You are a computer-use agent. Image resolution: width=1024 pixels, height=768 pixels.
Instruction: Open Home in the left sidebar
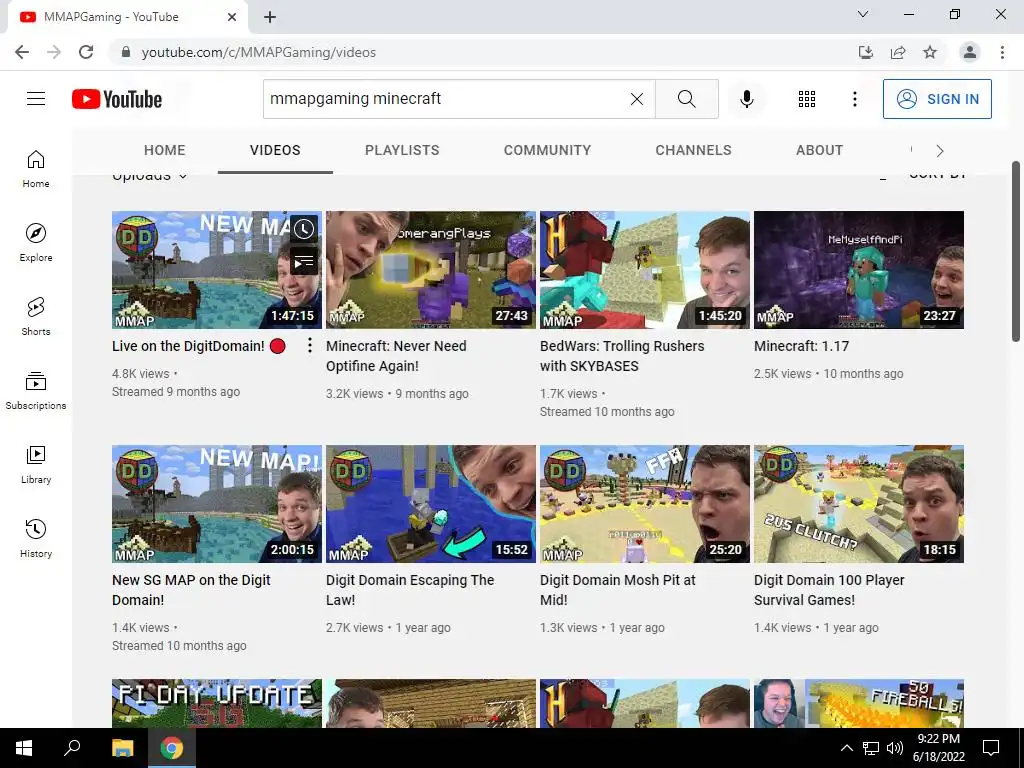coord(36,168)
